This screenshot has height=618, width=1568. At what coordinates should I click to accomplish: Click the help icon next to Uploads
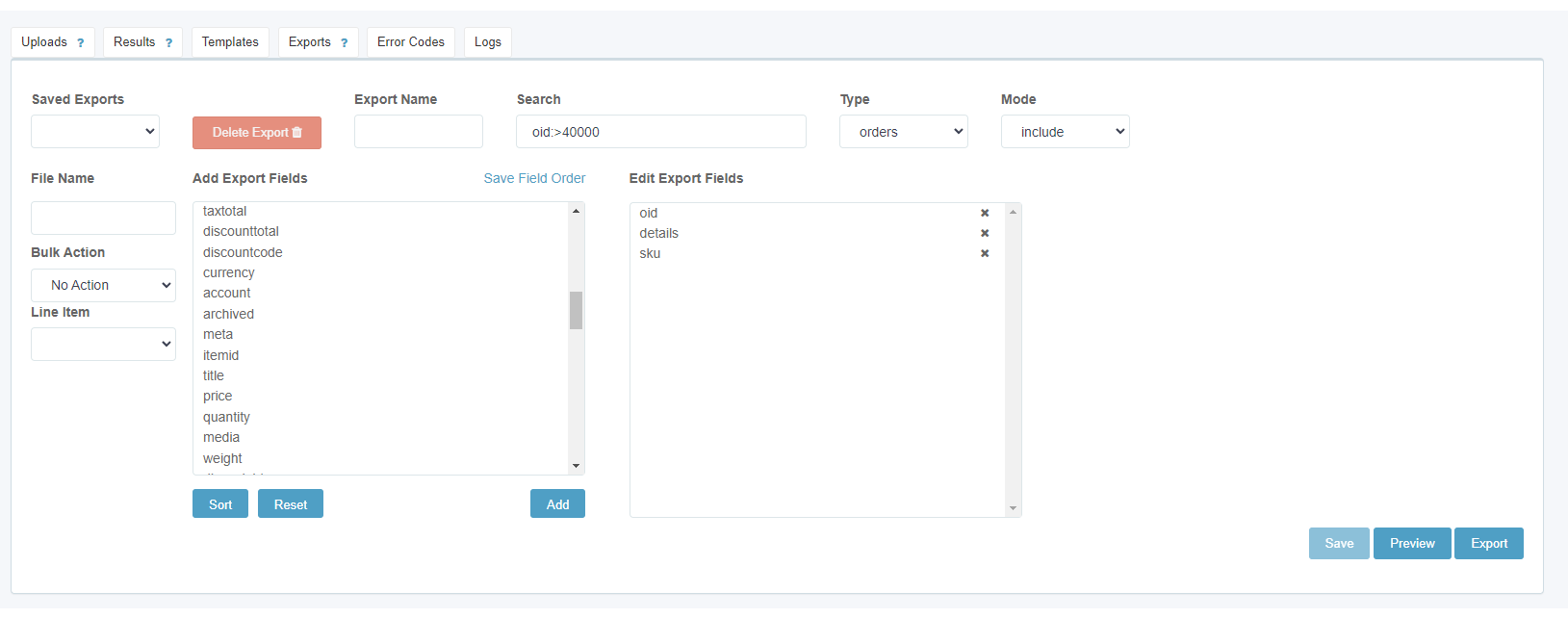81,43
